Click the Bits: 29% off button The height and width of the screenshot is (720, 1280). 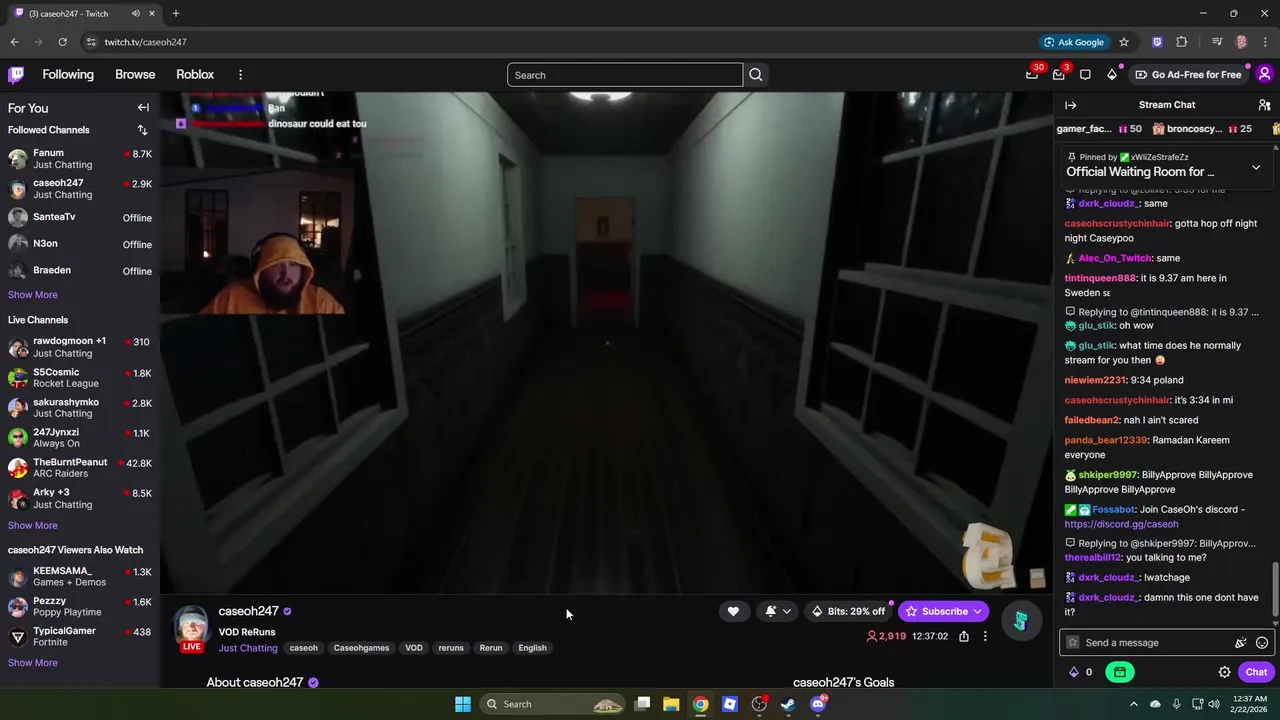[849, 611]
